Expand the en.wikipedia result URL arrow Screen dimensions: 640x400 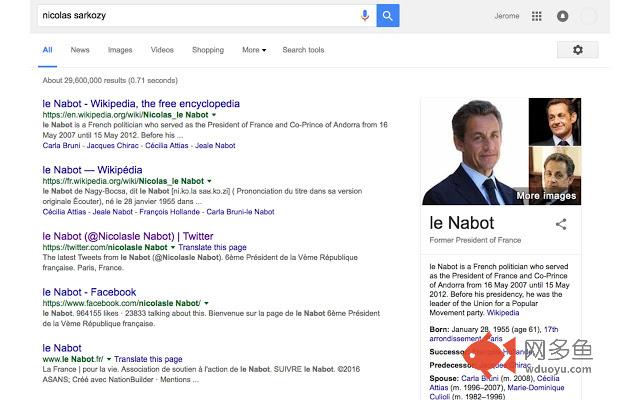[214, 115]
